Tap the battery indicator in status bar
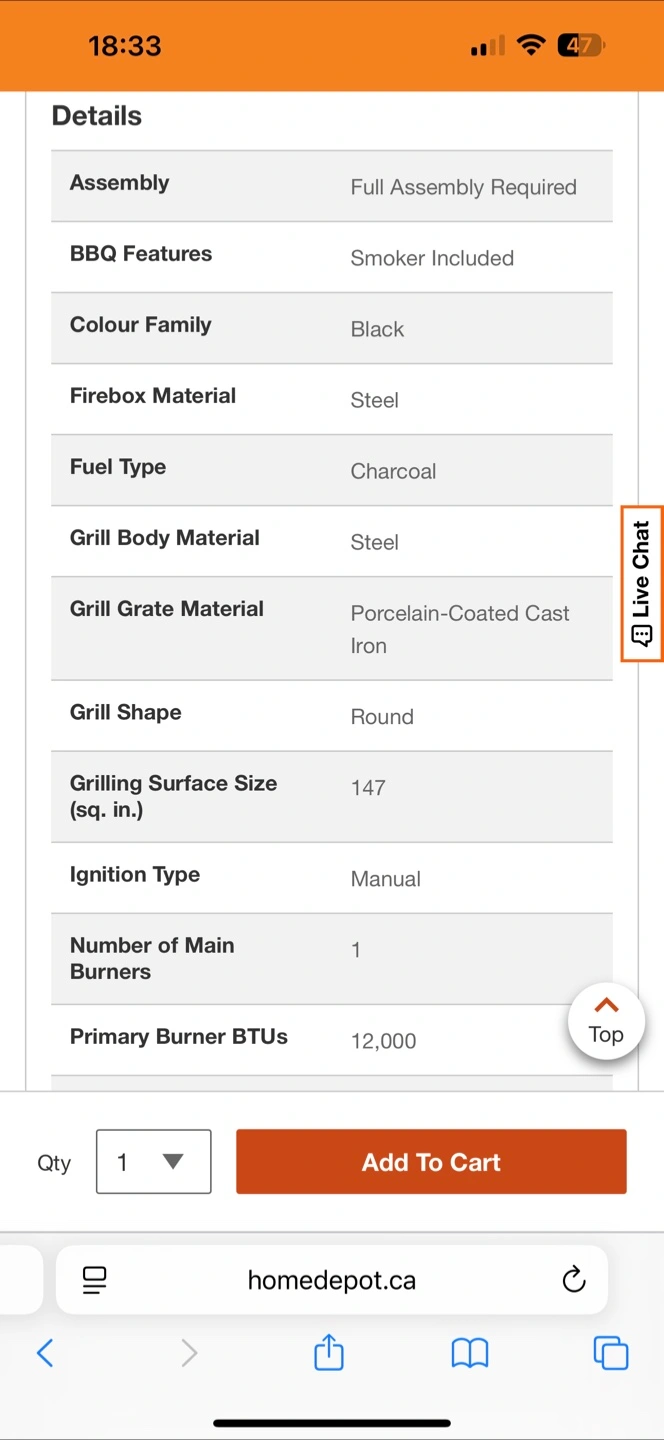The height and width of the screenshot is (1440, 664). tap(581, 45)
